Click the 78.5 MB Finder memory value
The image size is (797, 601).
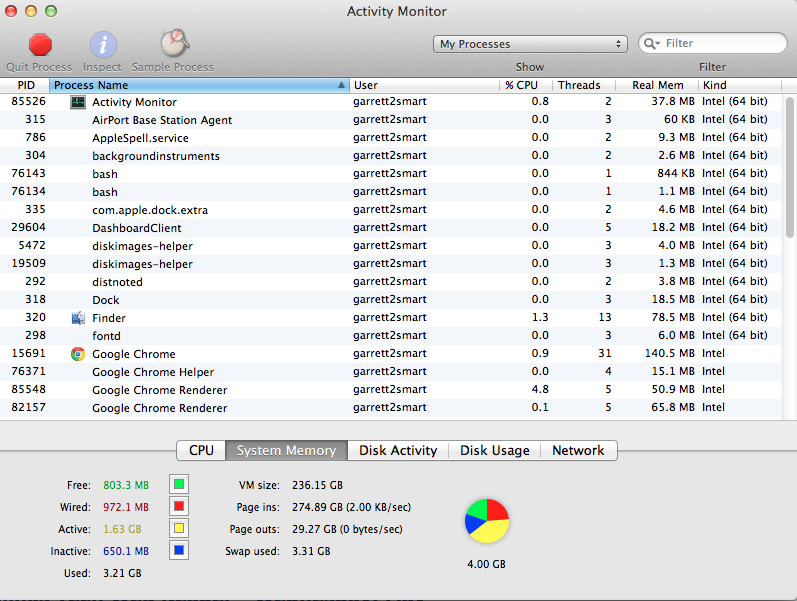pos(673,317)
